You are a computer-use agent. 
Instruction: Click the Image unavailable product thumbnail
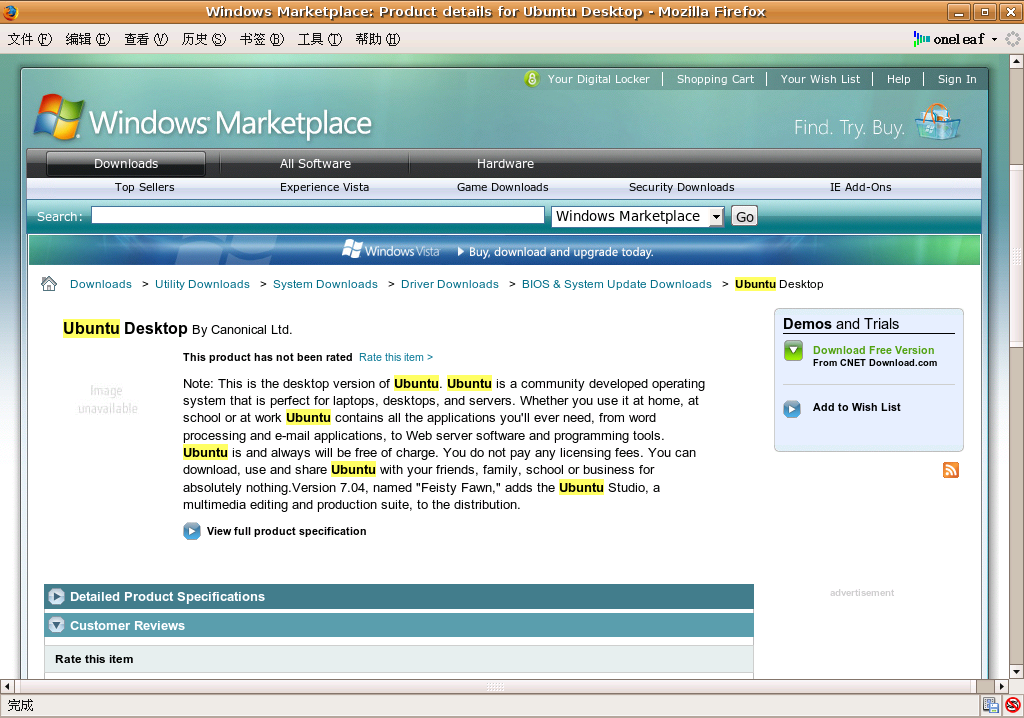(108, 399)
